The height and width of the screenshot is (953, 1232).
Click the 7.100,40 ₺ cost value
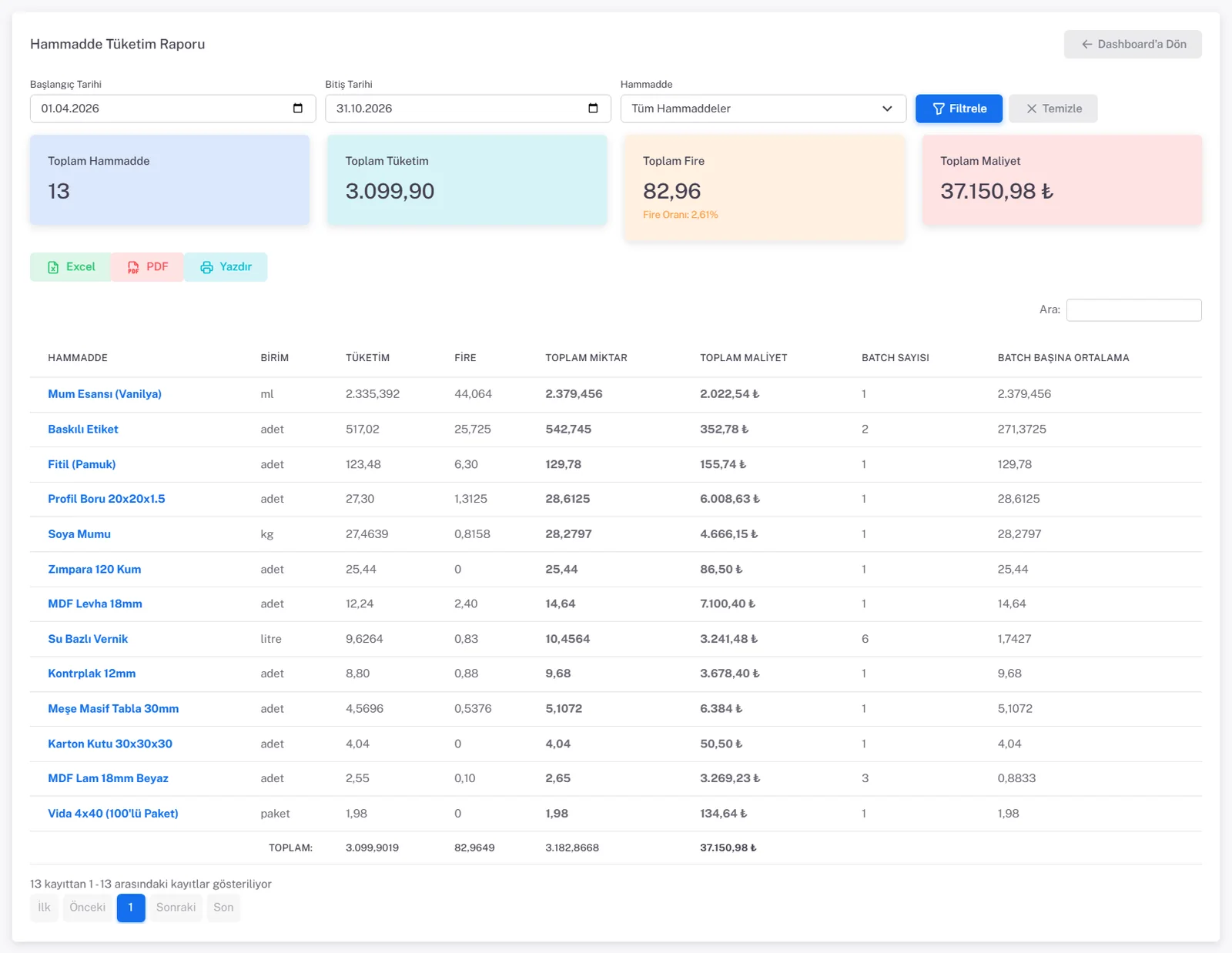click(x=728, y=604)
